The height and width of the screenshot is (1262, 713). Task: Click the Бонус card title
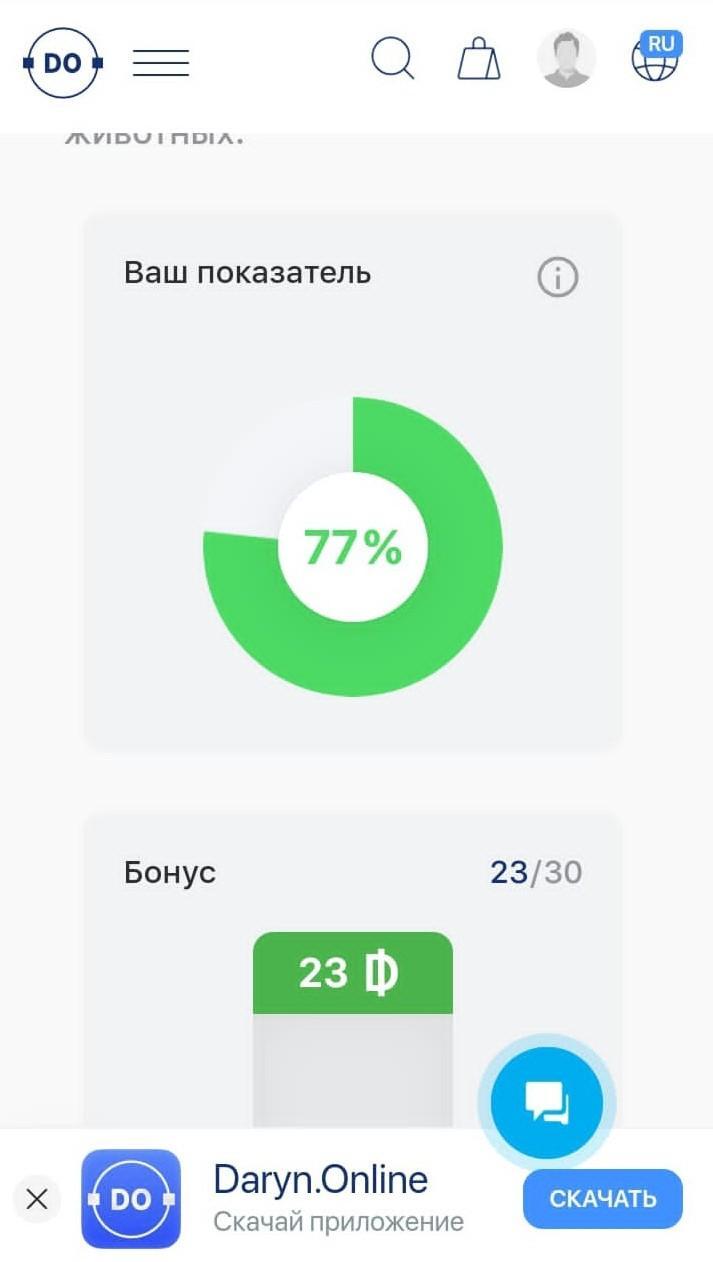[x=170, y=872]
